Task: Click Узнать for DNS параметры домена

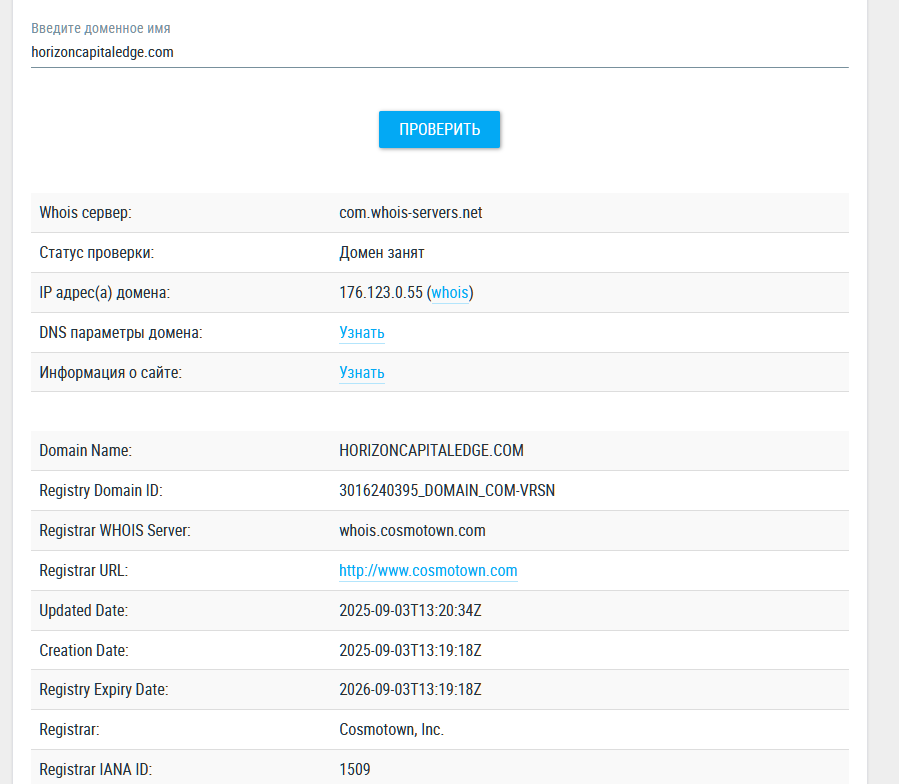Action: coord(361,333)
